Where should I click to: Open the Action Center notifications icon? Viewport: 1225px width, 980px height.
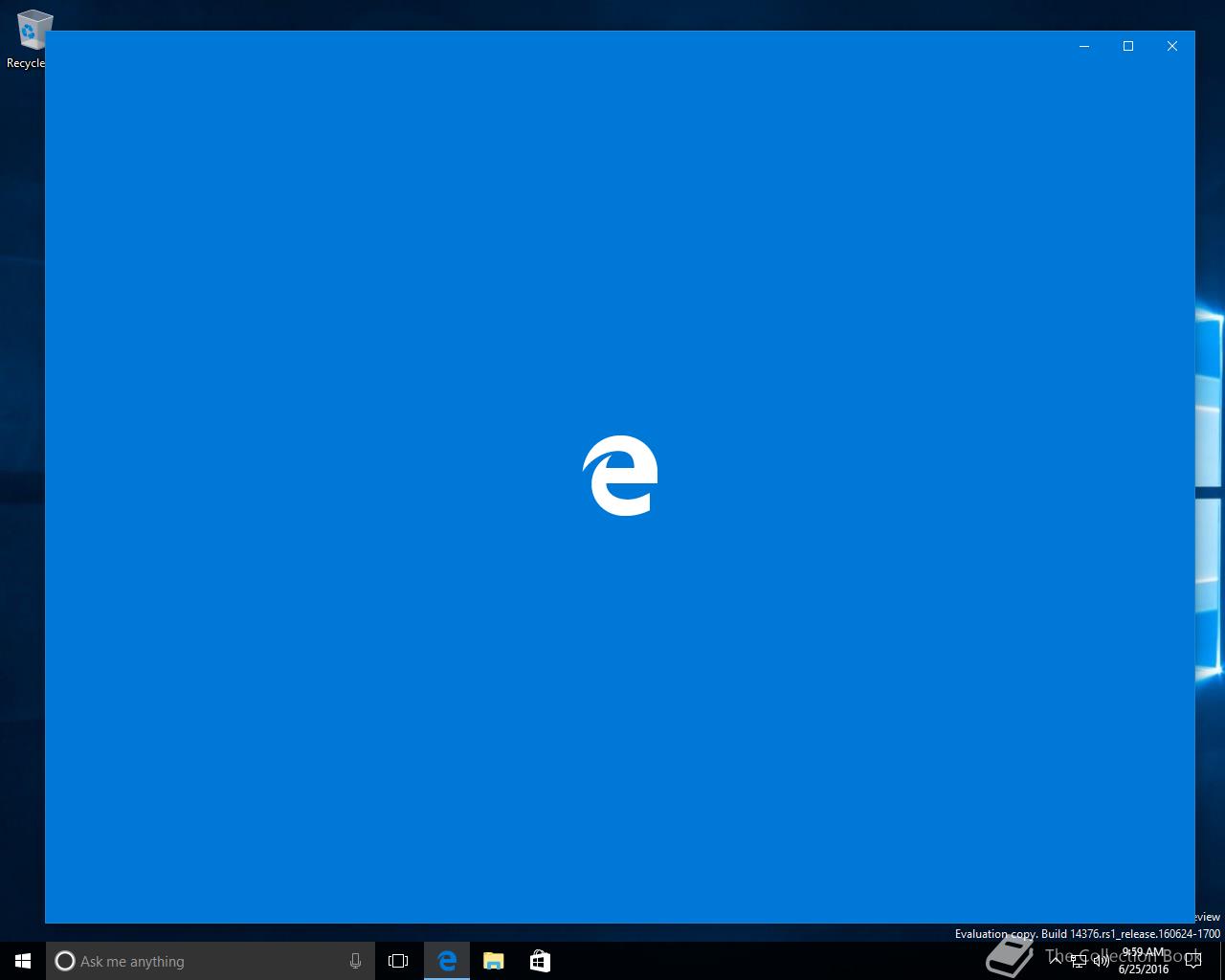(1192, 961)
